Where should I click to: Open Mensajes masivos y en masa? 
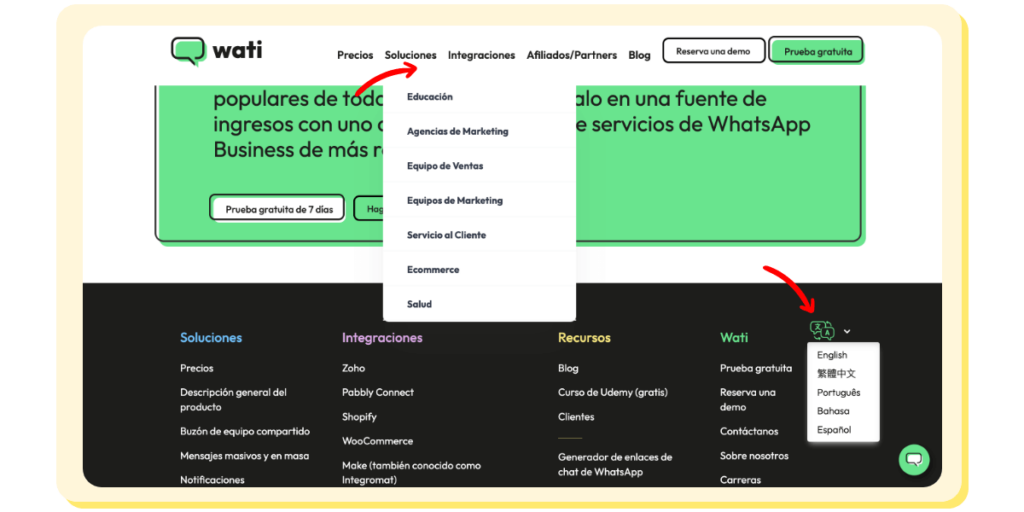244,456
